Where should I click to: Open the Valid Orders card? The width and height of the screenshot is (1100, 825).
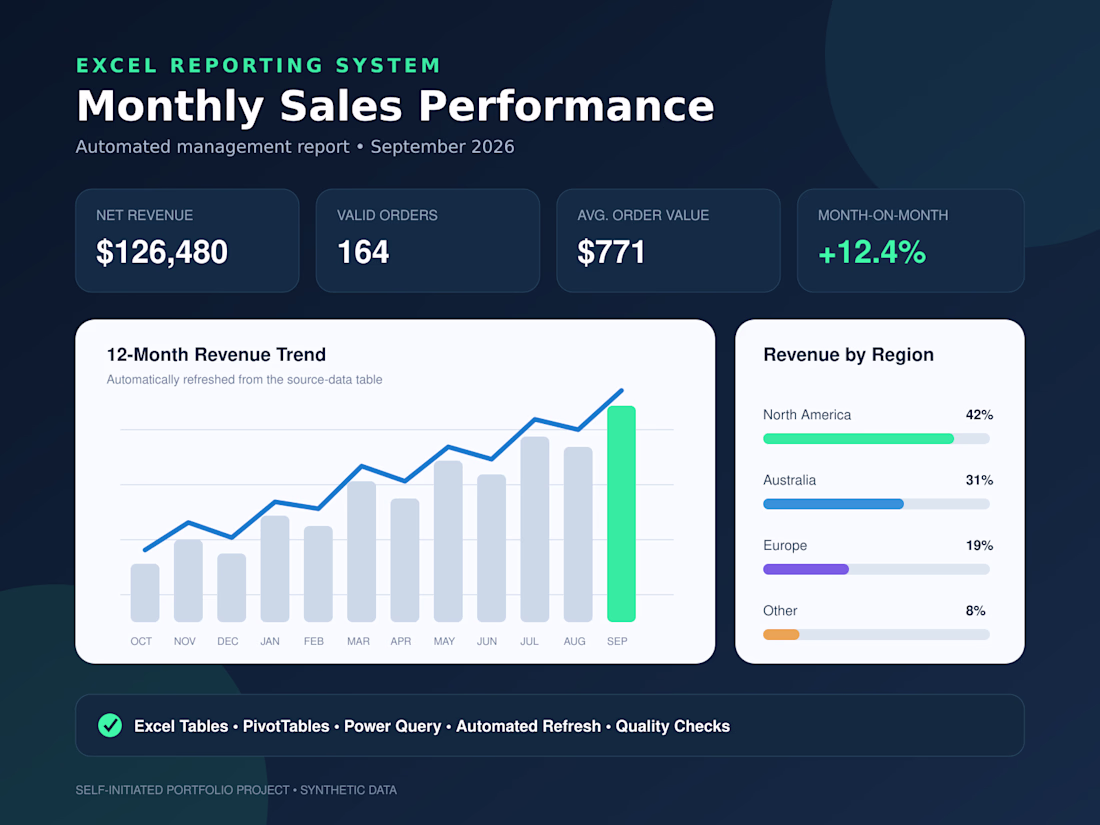[x=428, y=241]
